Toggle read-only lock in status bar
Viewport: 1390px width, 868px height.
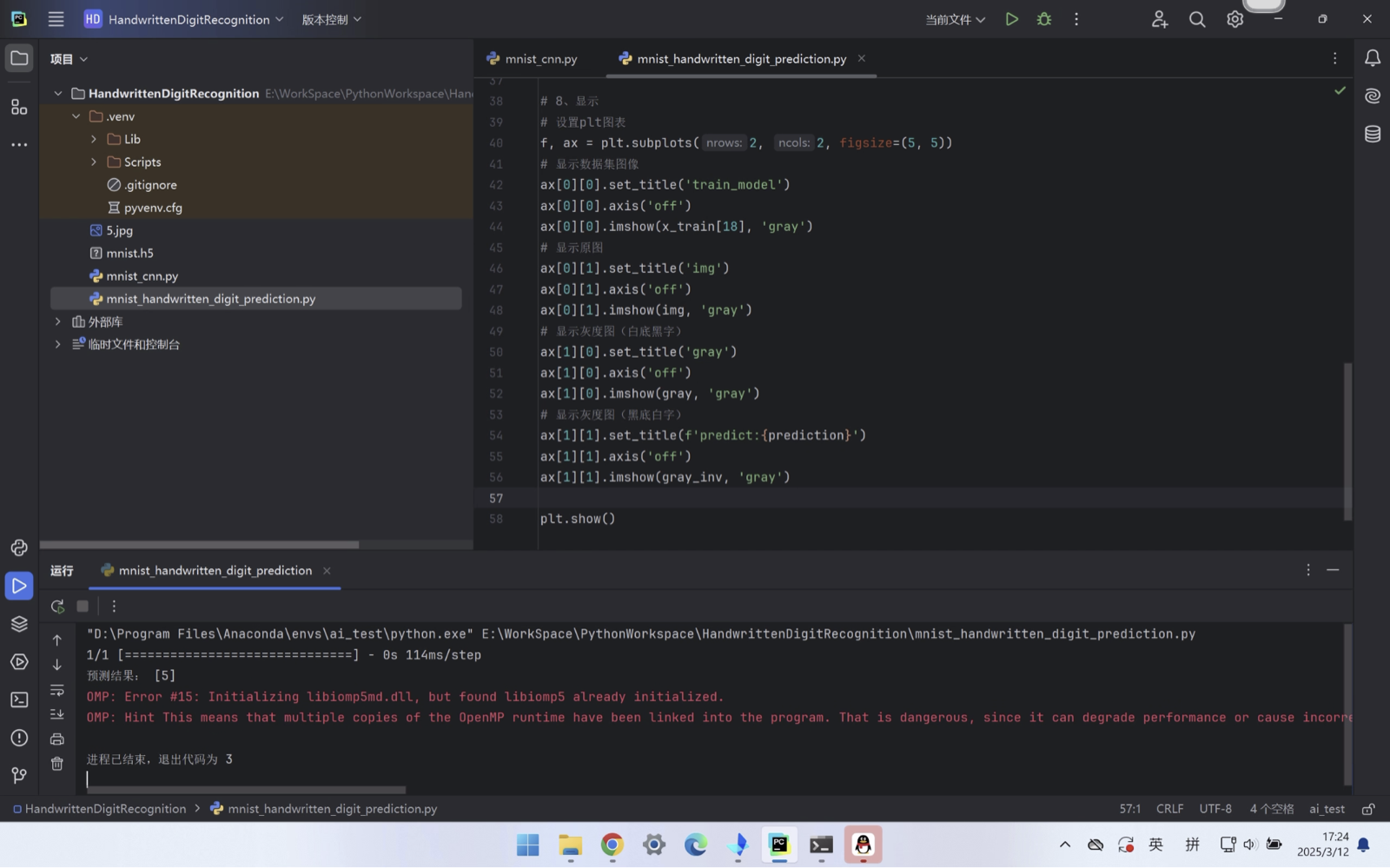pyautogui.click(x=1368, y=809)
